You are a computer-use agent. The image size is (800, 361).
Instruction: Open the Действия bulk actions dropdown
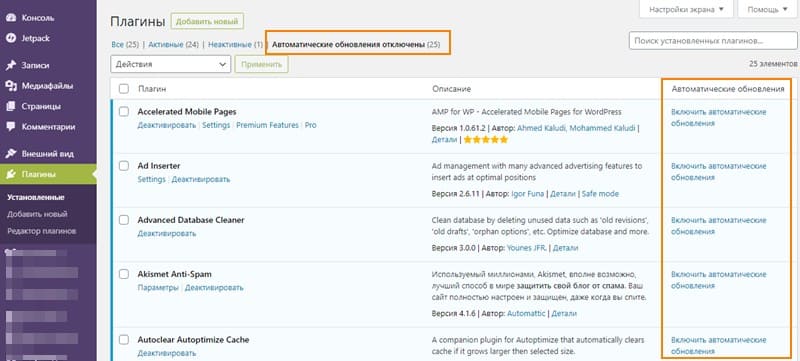tap(171, 64)
